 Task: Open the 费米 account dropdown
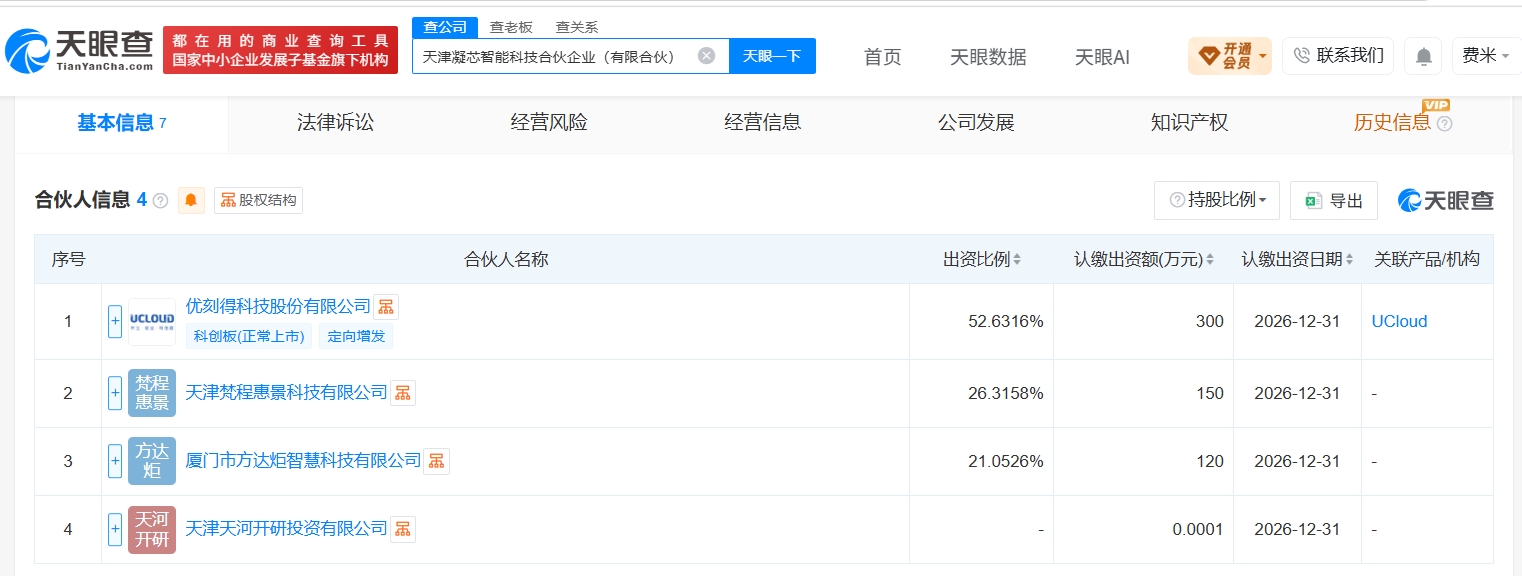point(1487,56)
